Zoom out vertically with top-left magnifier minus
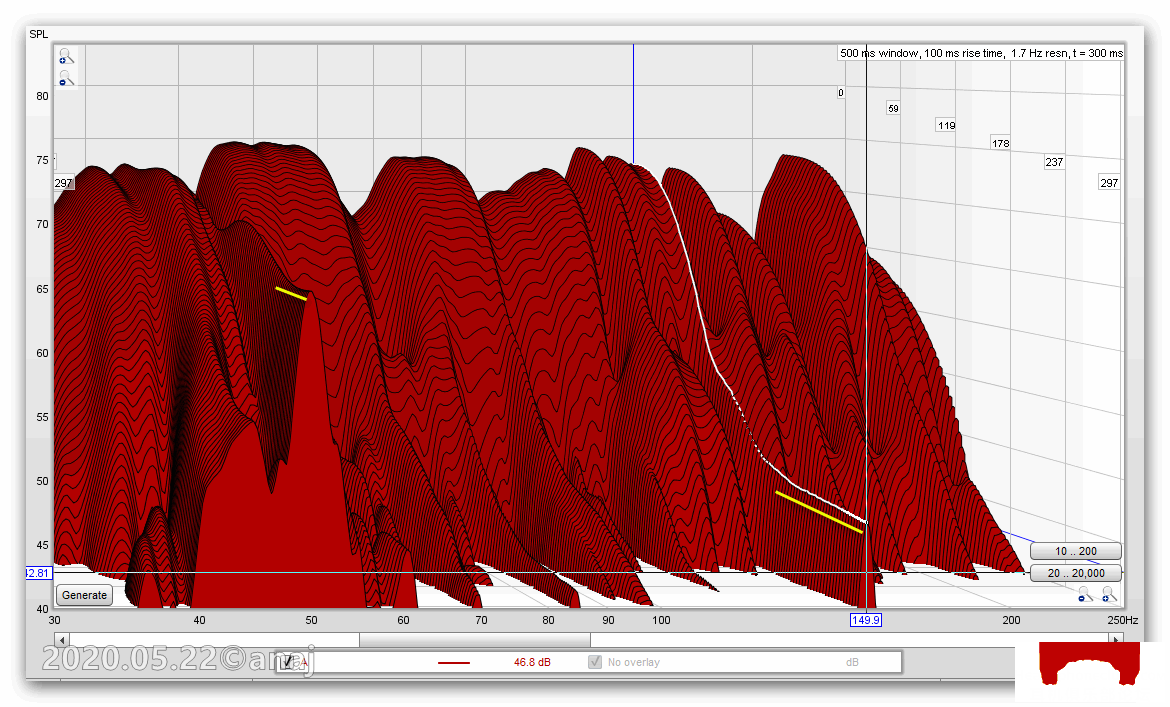The image size is (1170, 707). 66,78
